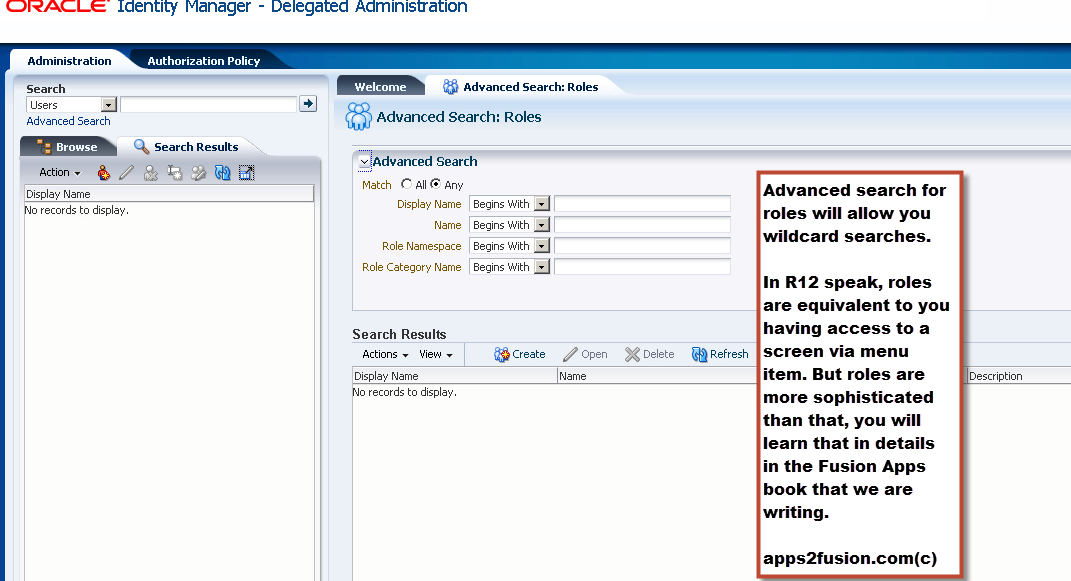Select the All match radio button
Image resolution: width=1071 pixels, height=581 pixels.
coord(406,184)
